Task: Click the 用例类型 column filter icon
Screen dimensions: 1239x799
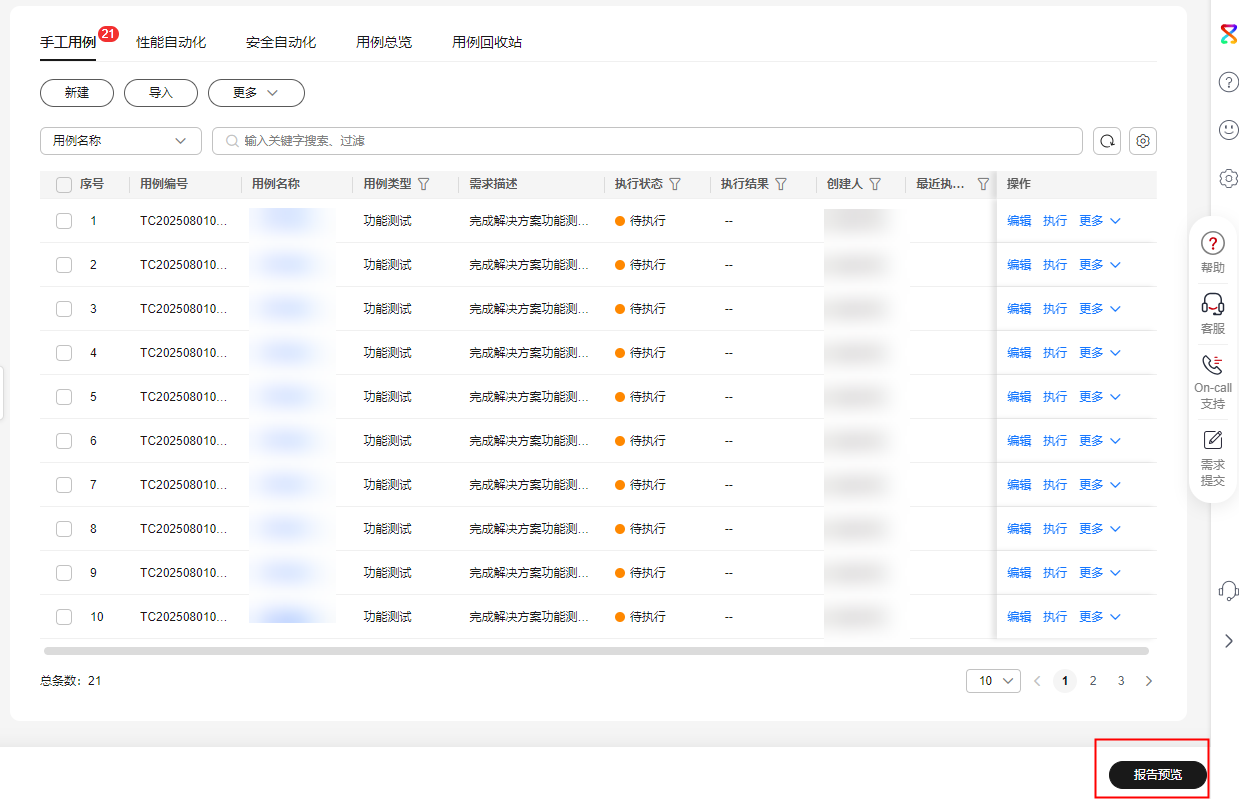Action: (423, 184)
